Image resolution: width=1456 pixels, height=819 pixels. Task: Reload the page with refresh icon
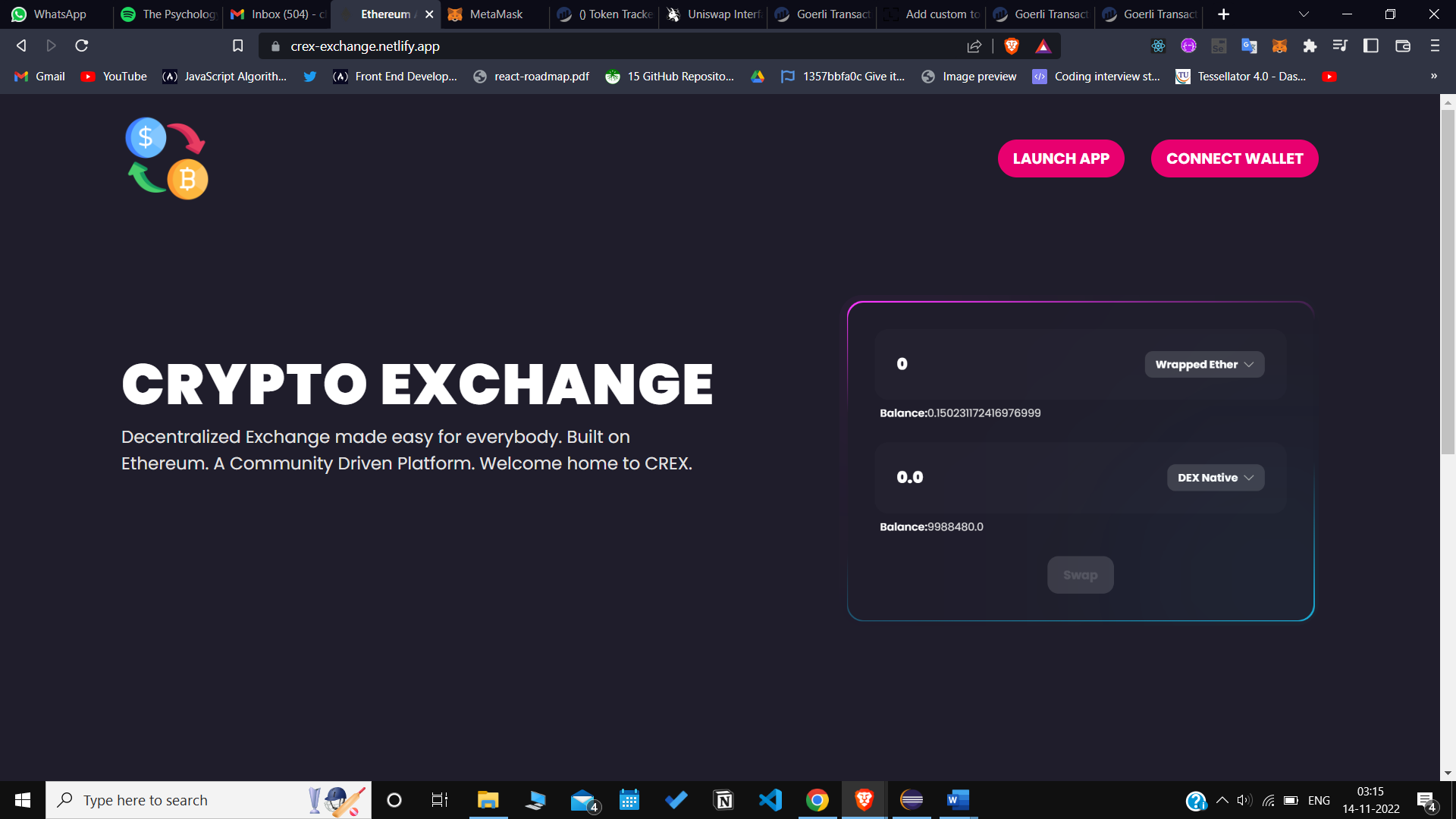pos(82,46)
